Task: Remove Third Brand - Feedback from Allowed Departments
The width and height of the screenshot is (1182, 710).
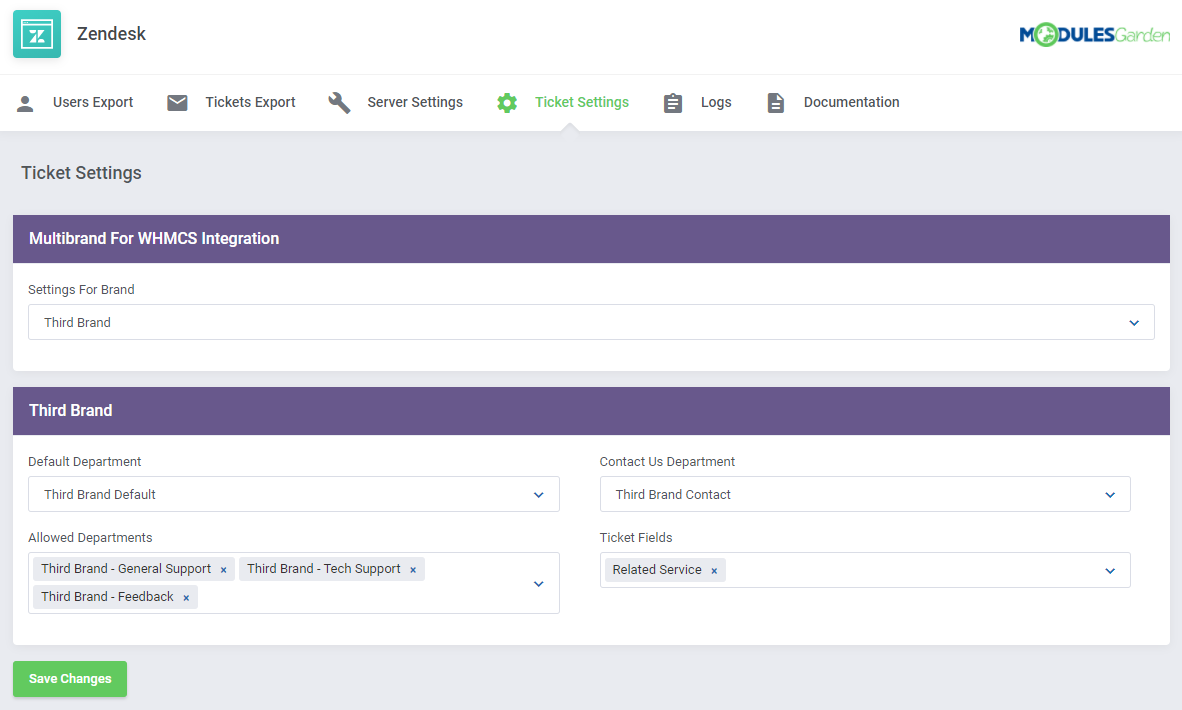Action: (x=186, y=596)
